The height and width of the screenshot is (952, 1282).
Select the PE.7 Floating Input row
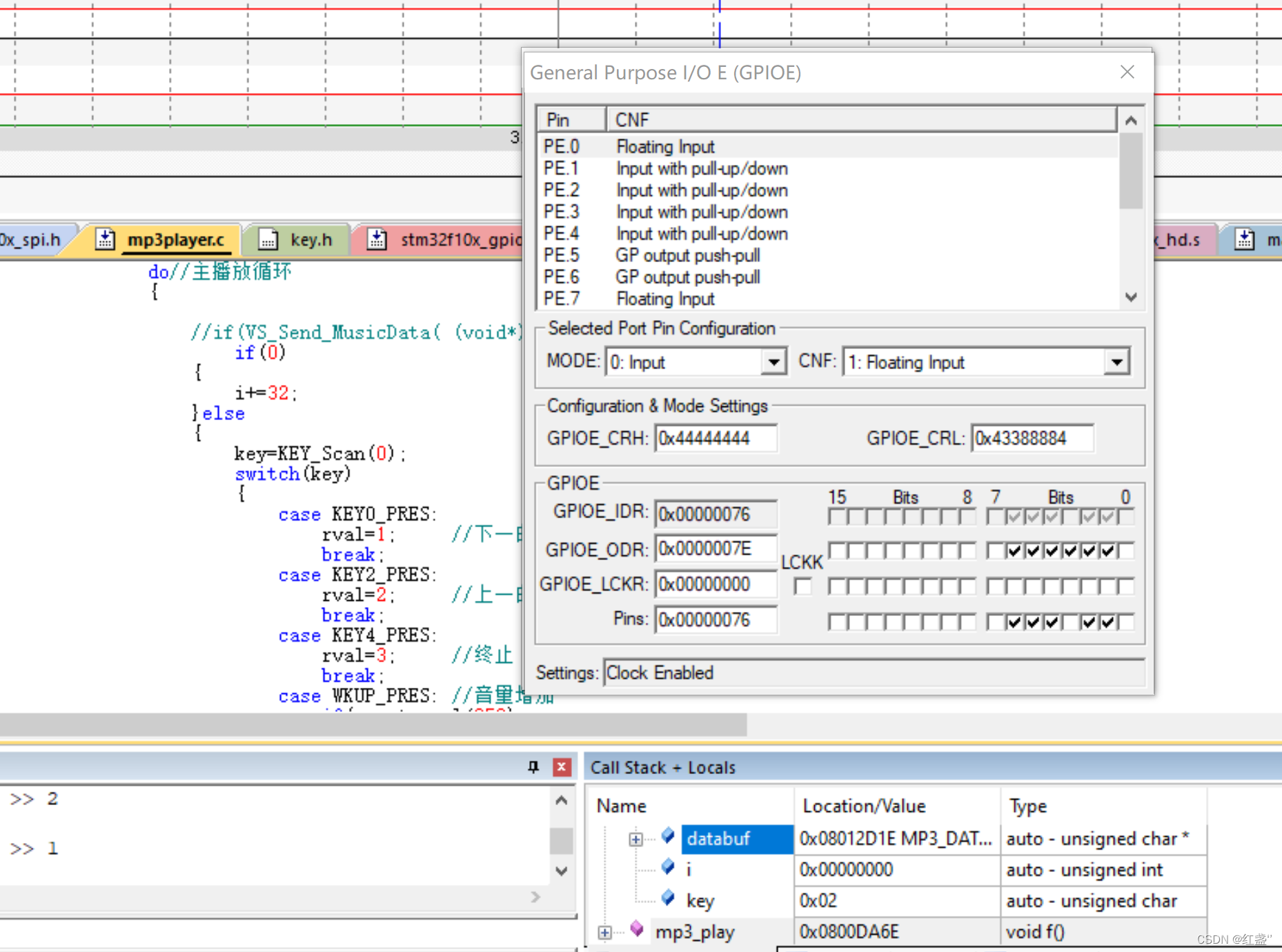point(827,299)
